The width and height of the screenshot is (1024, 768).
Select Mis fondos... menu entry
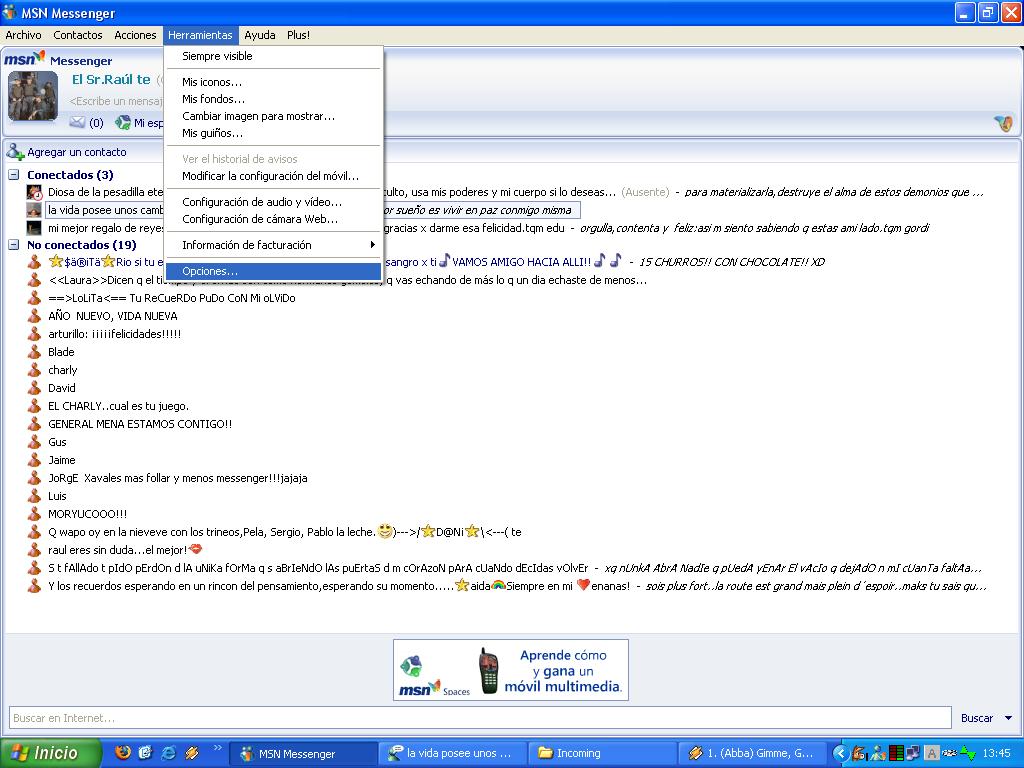pos(273,99)
